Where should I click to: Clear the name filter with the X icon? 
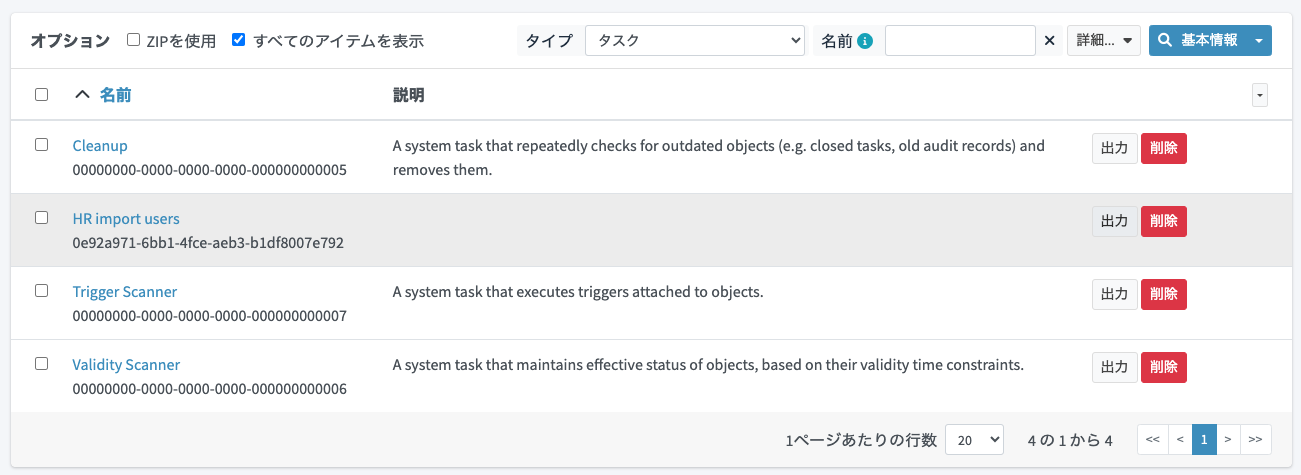[1049, 41]
